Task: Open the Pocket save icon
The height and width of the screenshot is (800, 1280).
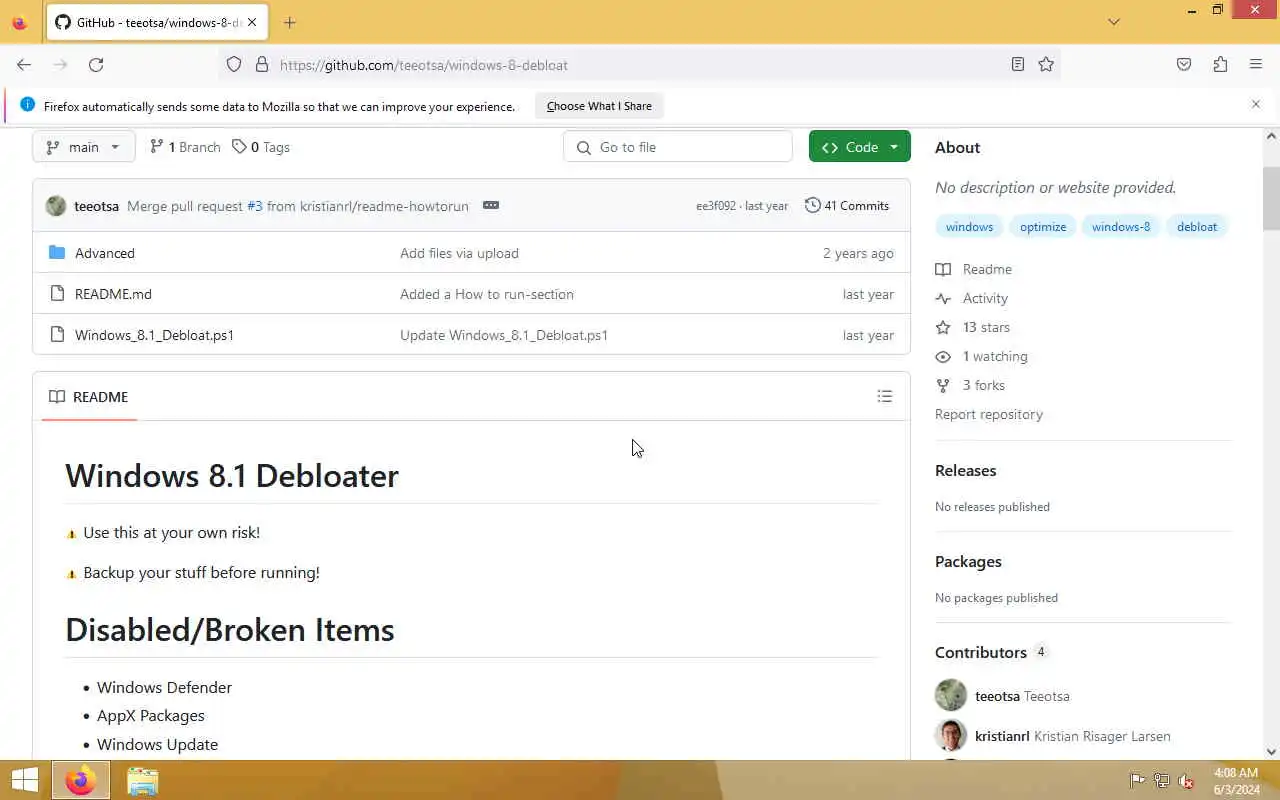Action: [1184, 64]
